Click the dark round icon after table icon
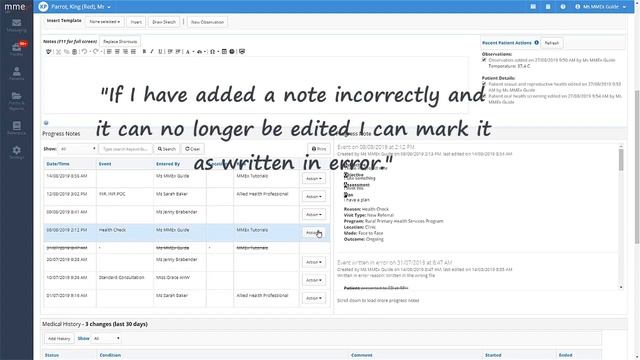The image size is (640, 360). (232, 52)
